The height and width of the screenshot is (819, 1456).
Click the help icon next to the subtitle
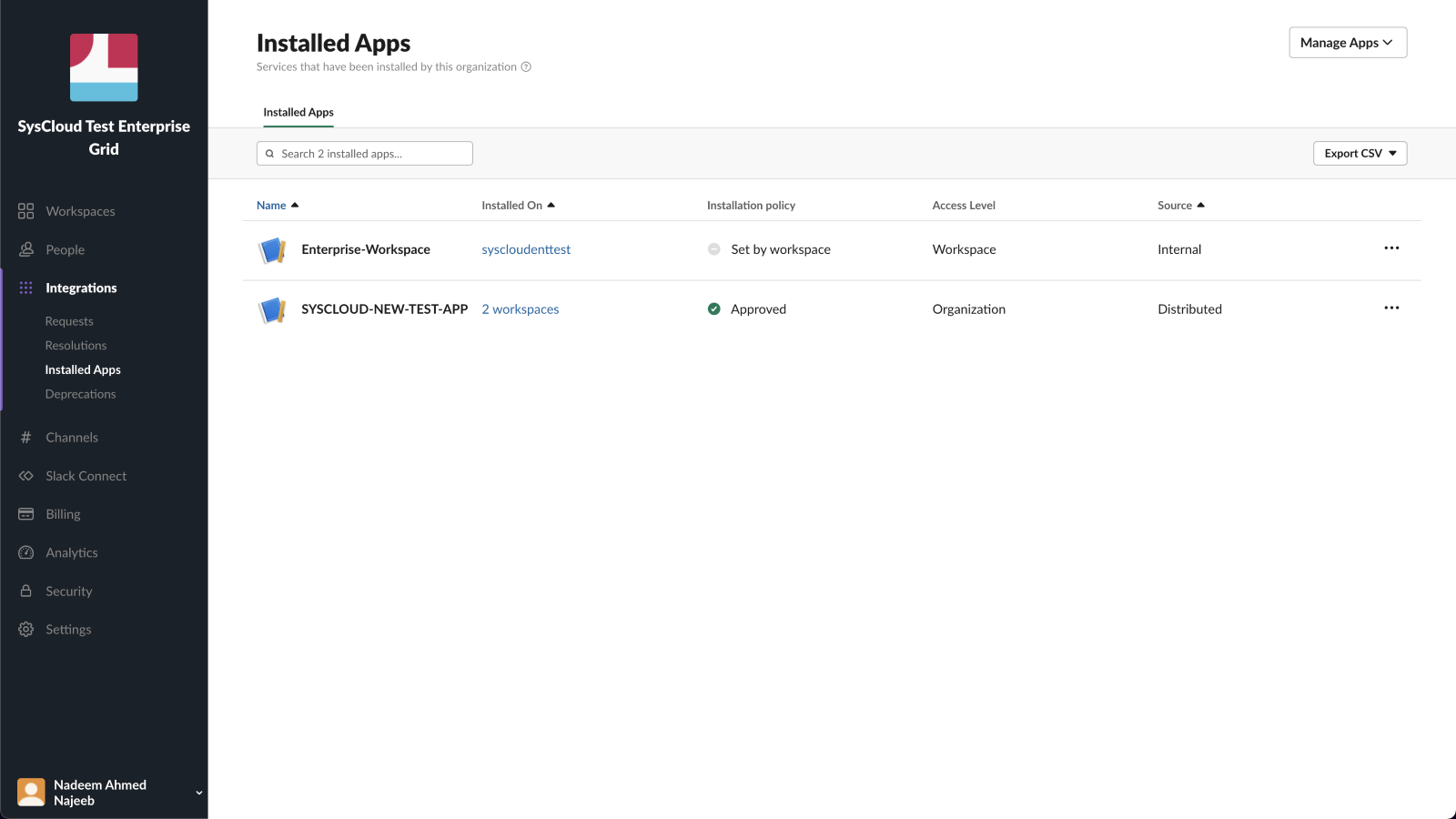(525, 66)
